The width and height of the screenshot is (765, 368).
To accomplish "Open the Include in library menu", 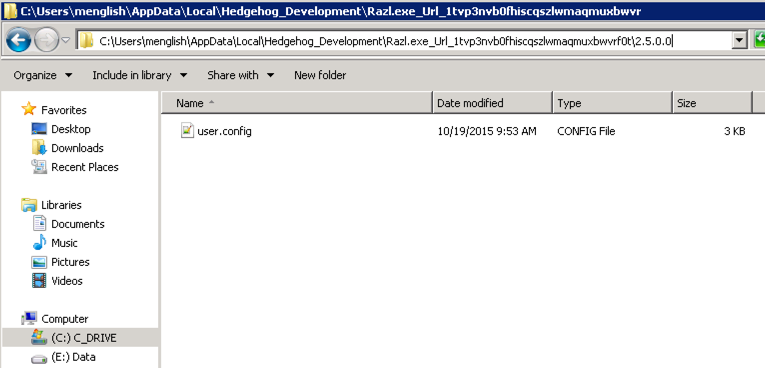I will (x=140, y=75).
